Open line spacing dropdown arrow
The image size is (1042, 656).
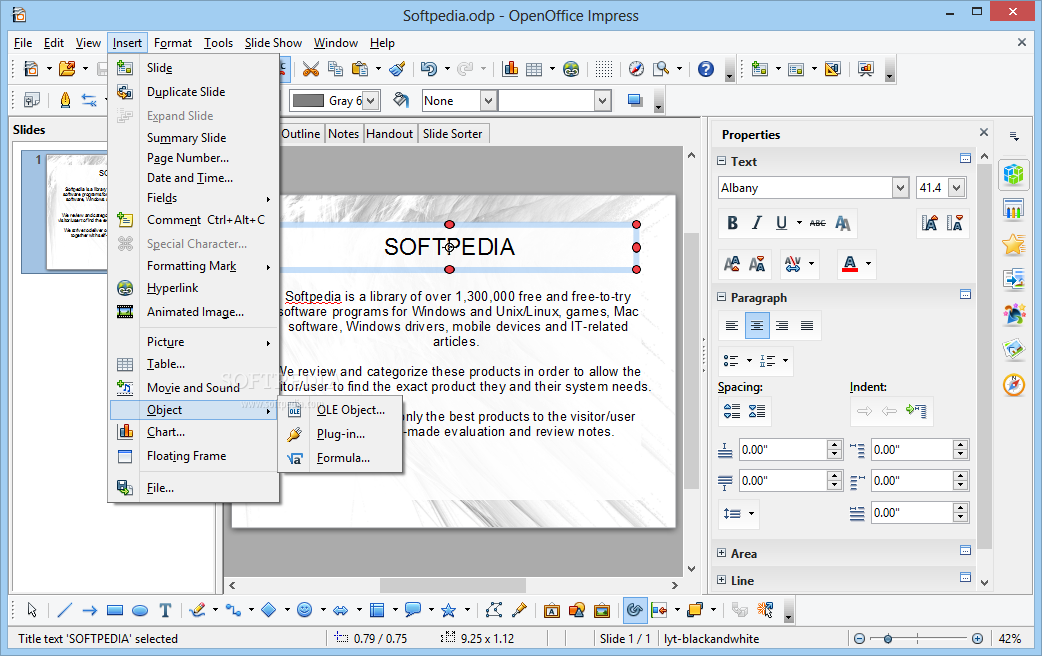pyautogui.click(x=752, y=513)
